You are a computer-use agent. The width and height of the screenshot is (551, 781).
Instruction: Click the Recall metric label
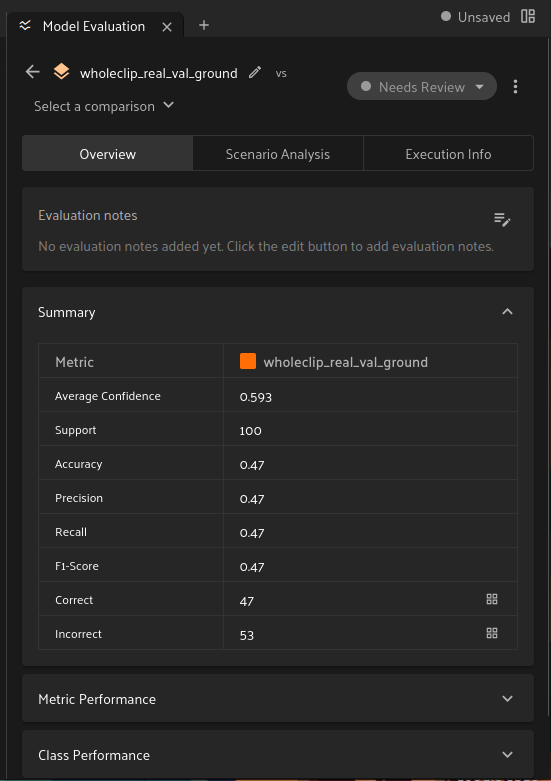click(71, 532)
